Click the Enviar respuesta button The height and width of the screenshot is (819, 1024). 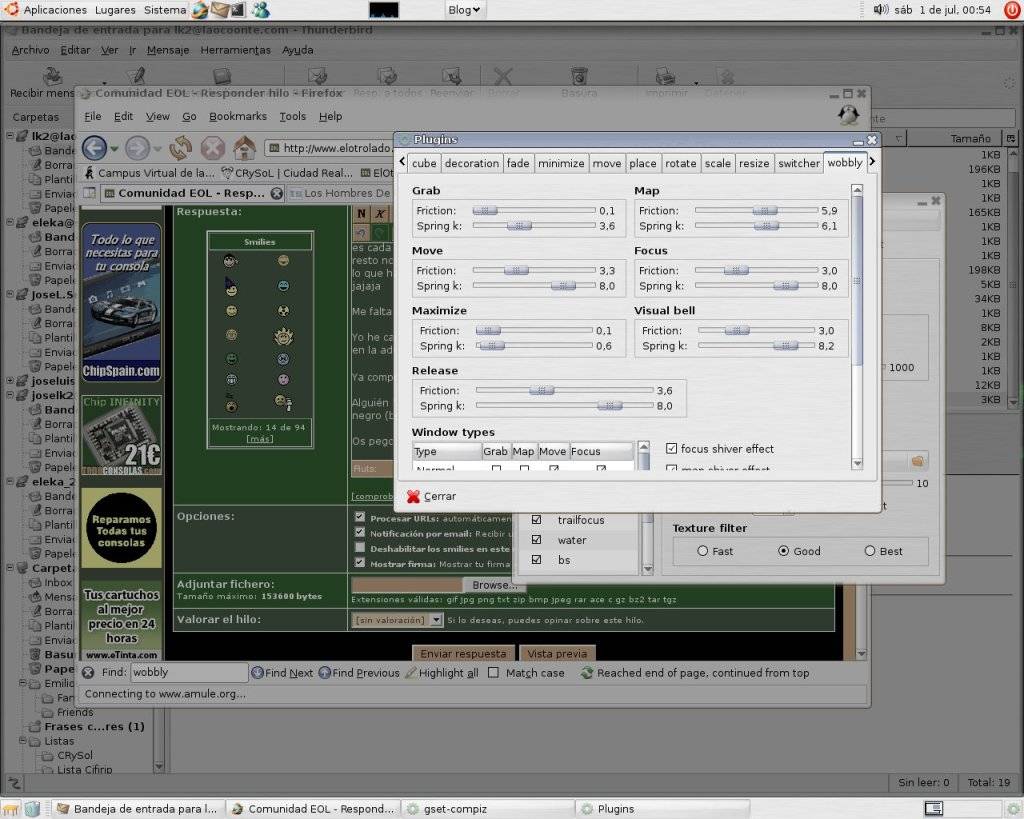pyautogui.click(x=462, y=653)
